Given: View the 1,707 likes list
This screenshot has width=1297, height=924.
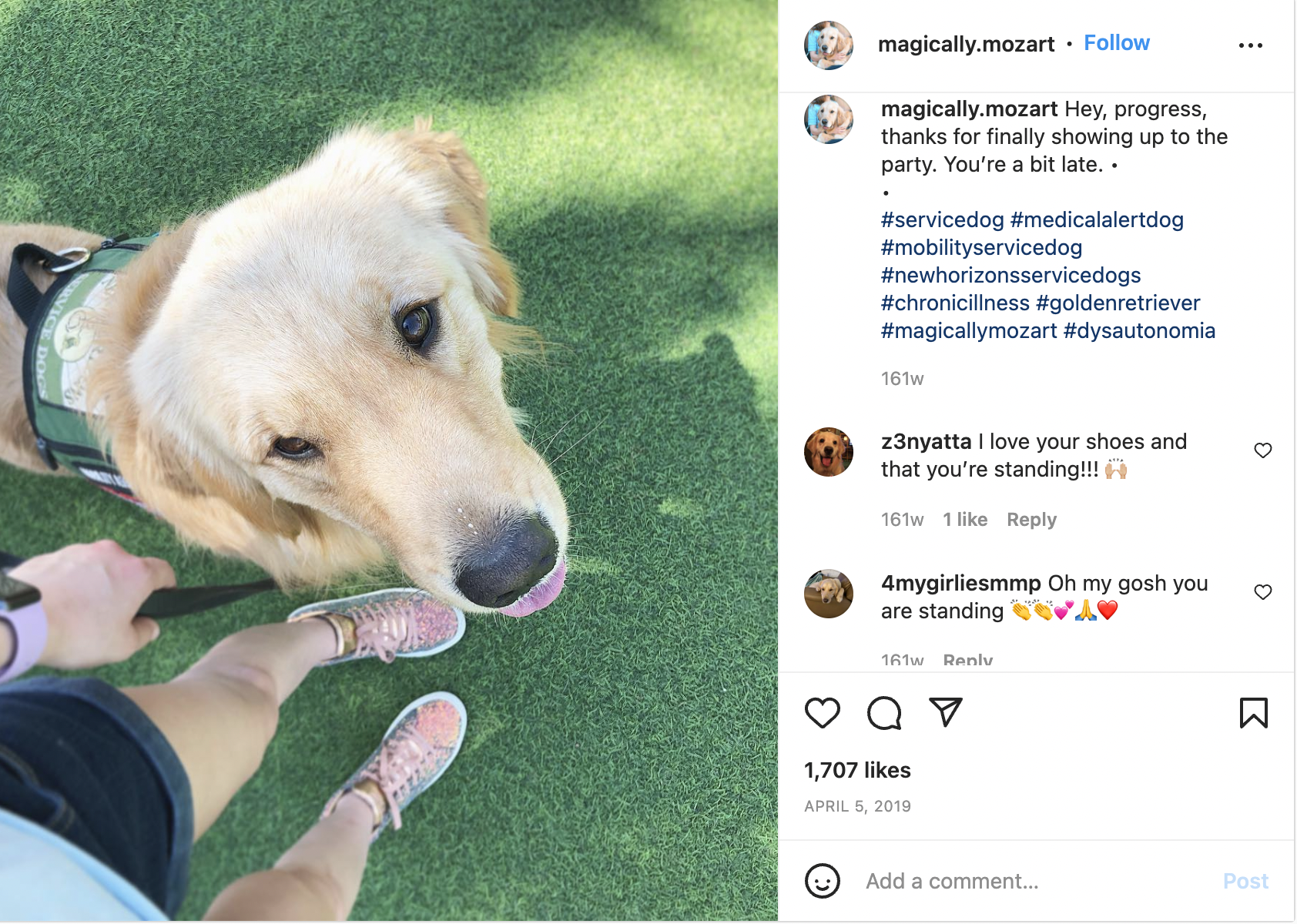Looking at the screenshot, I should (857, 770).
